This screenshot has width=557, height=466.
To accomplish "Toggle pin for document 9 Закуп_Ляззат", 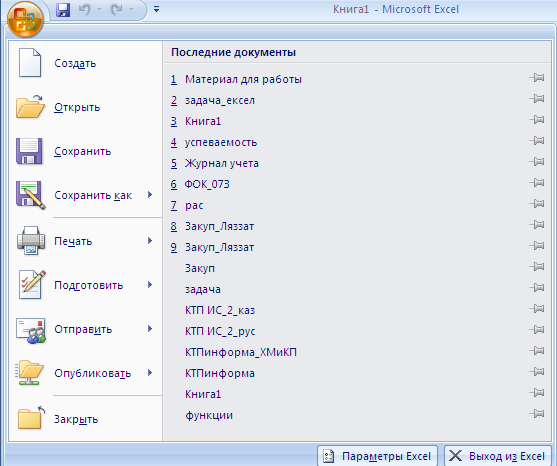I will point(537,245).
